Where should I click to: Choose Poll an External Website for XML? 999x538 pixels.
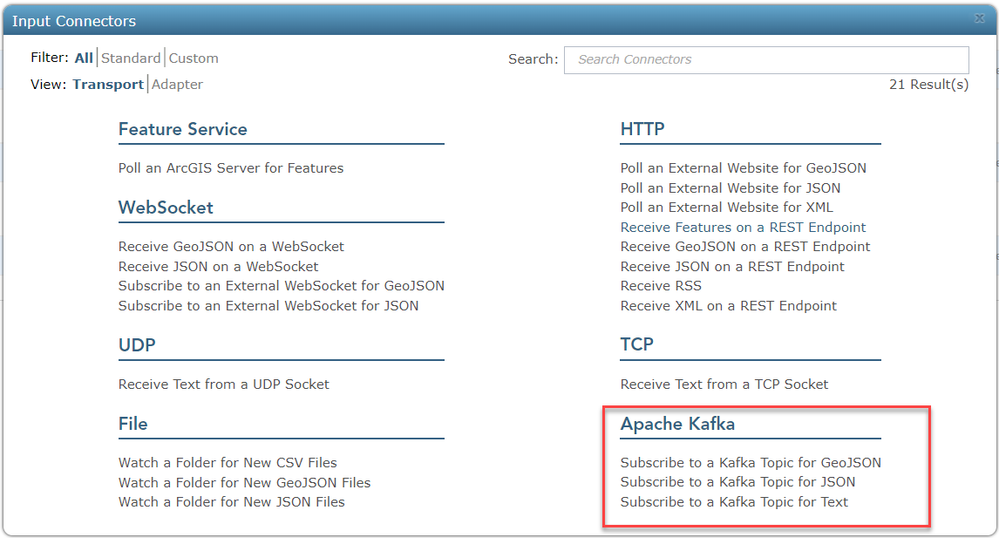(726, 208)
